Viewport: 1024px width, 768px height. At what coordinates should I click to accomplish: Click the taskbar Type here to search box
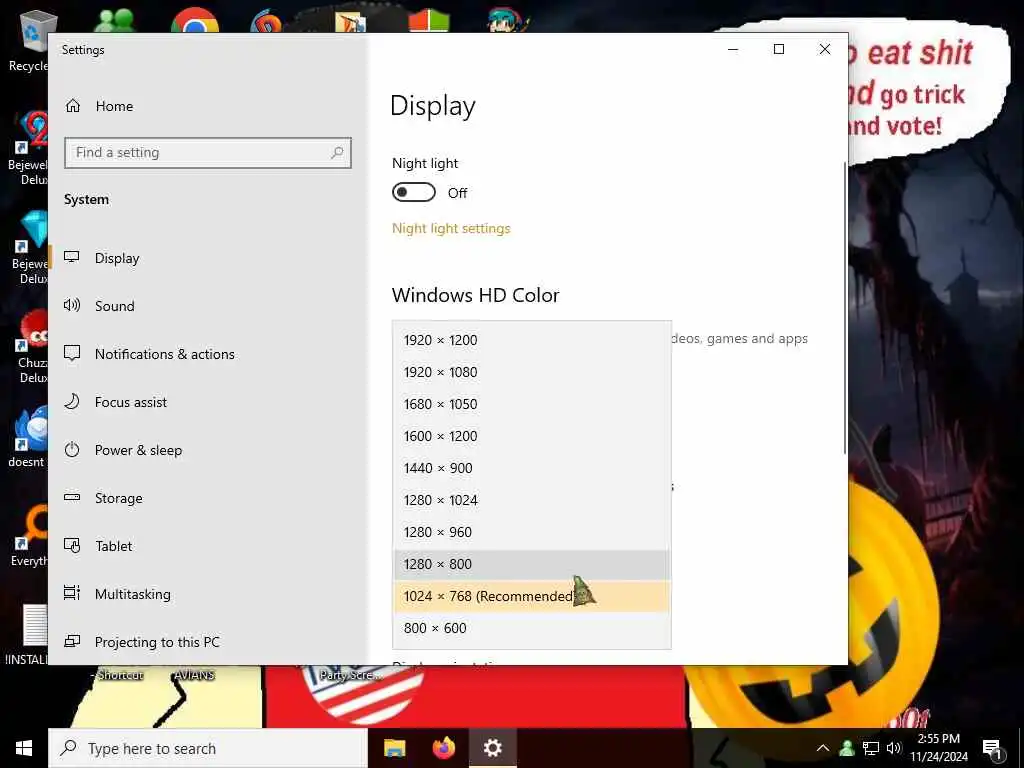click(208, 748)
